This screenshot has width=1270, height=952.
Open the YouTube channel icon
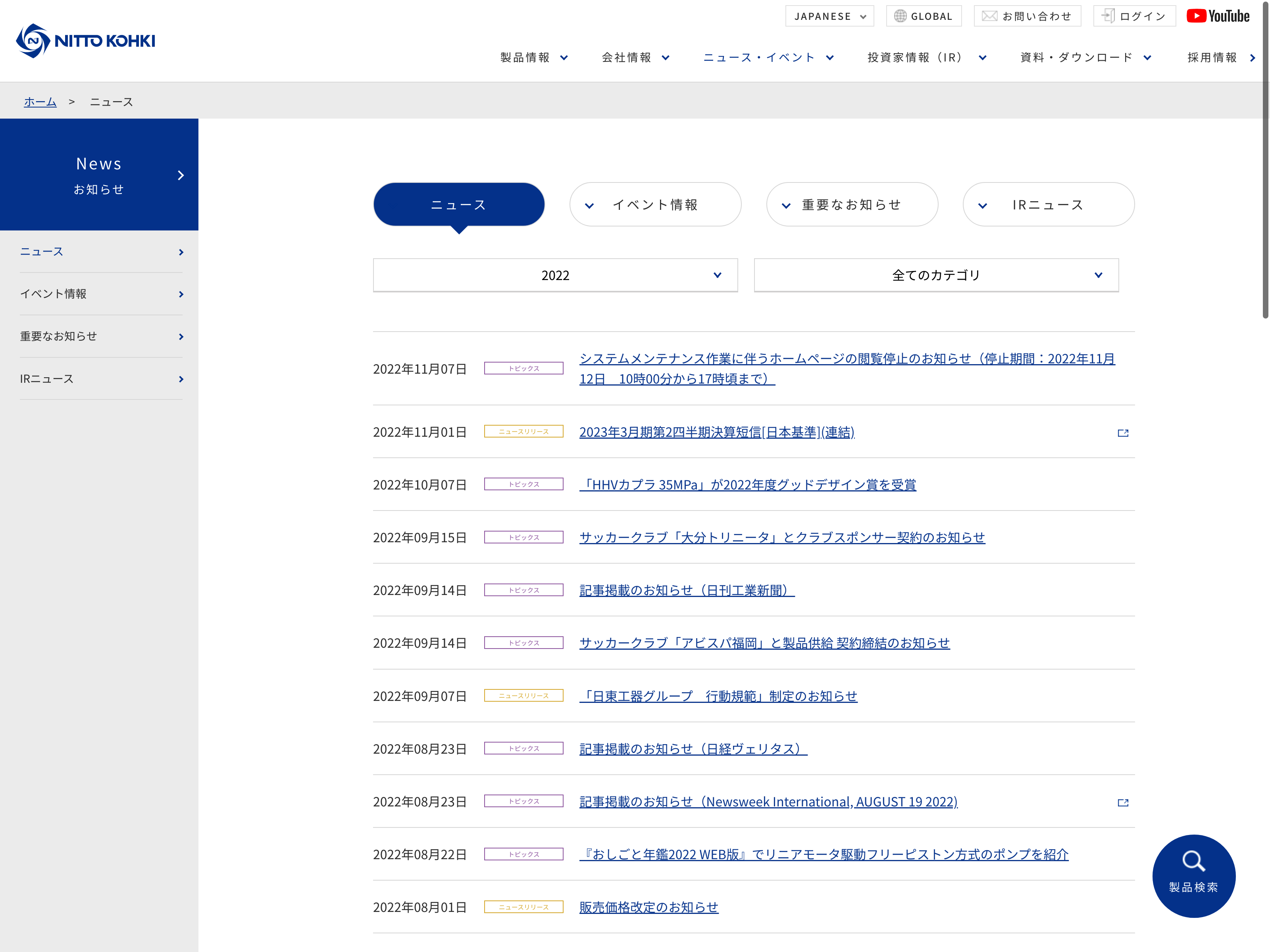pyautogui.click(x=1218, y=16)
